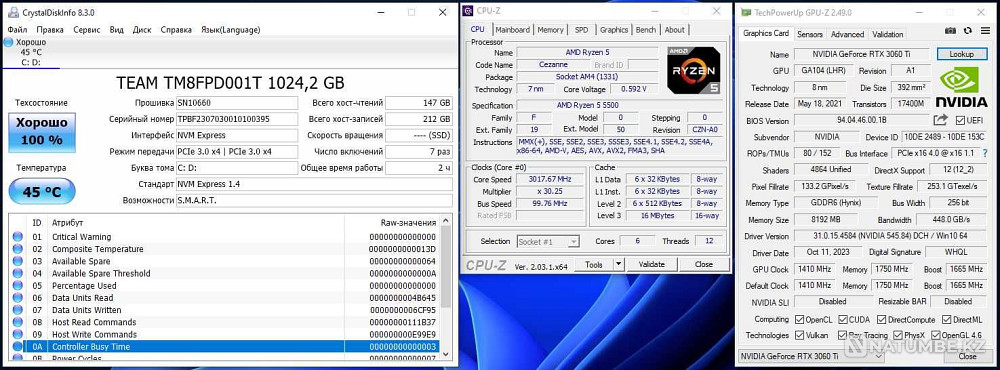Open the Диск menu

coord(142,29)
